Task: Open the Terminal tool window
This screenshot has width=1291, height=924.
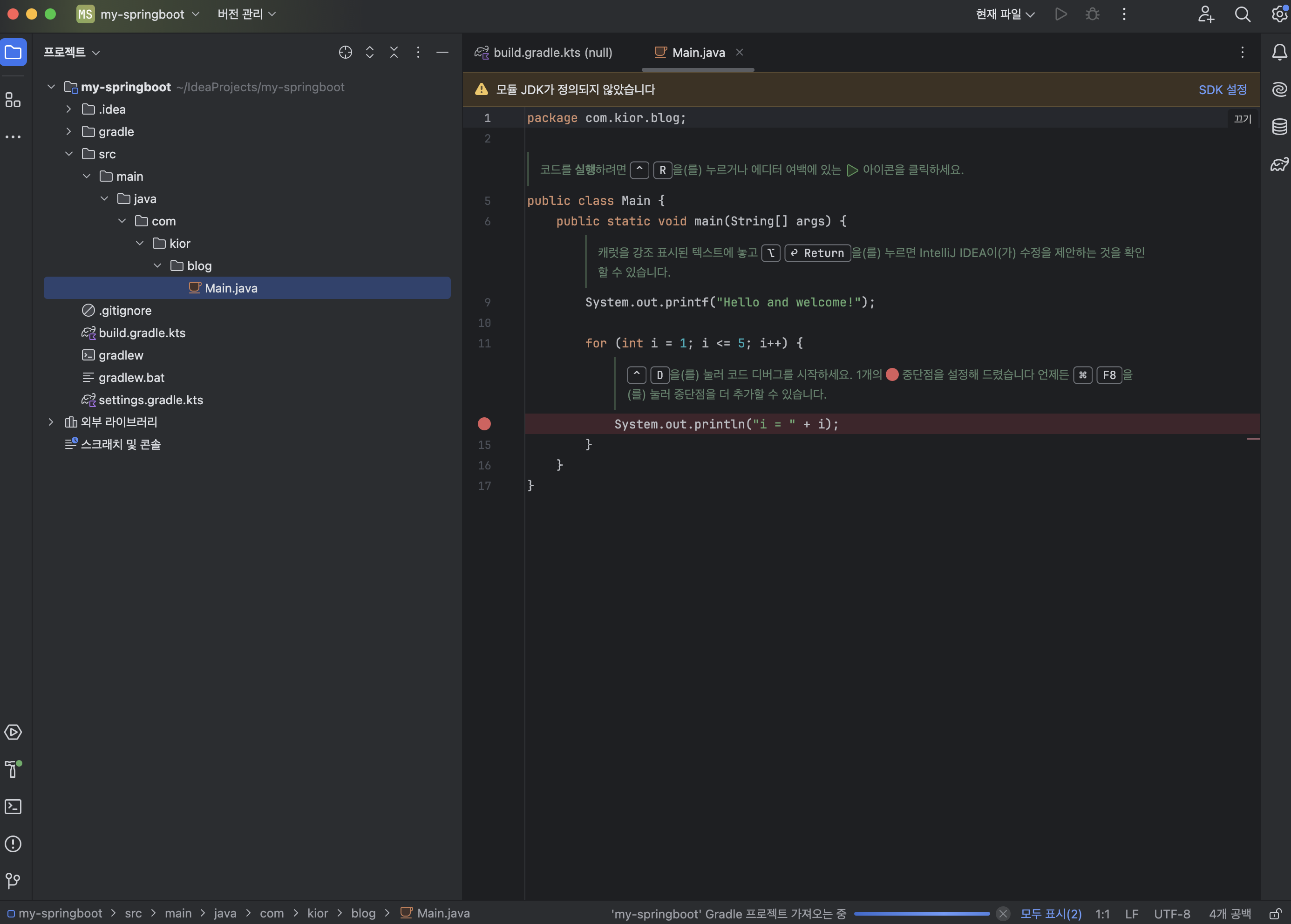Action: 13,806
